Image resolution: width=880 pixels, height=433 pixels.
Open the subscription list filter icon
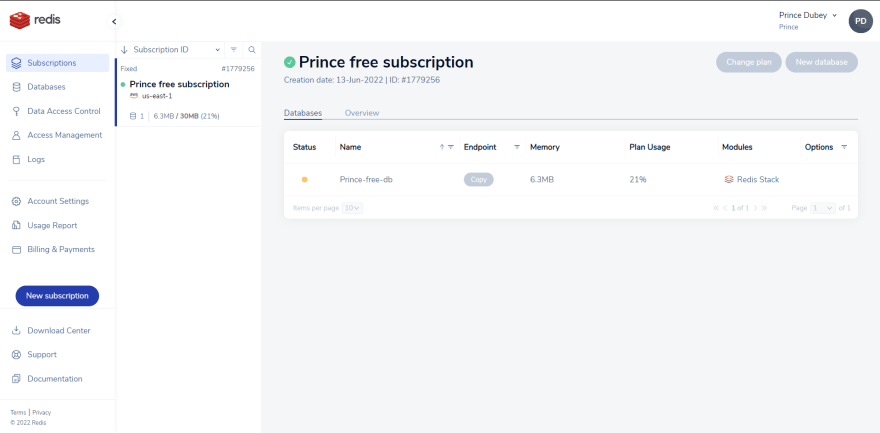click(234, 50)
